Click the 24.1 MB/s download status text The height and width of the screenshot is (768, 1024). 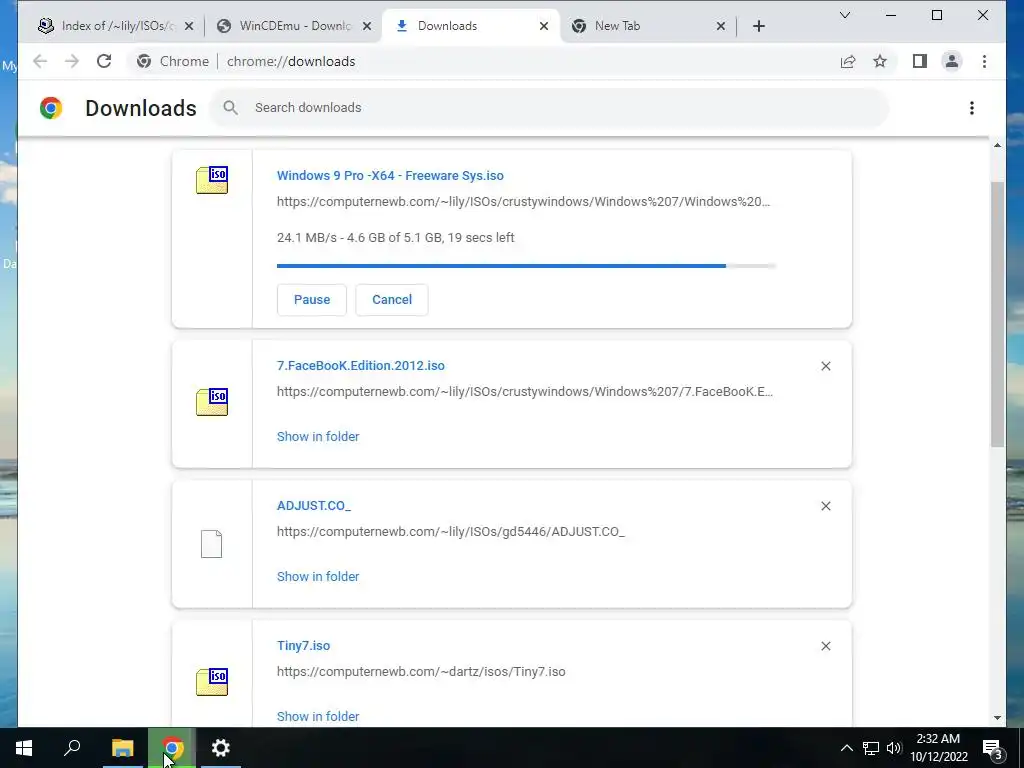[396, 238]
